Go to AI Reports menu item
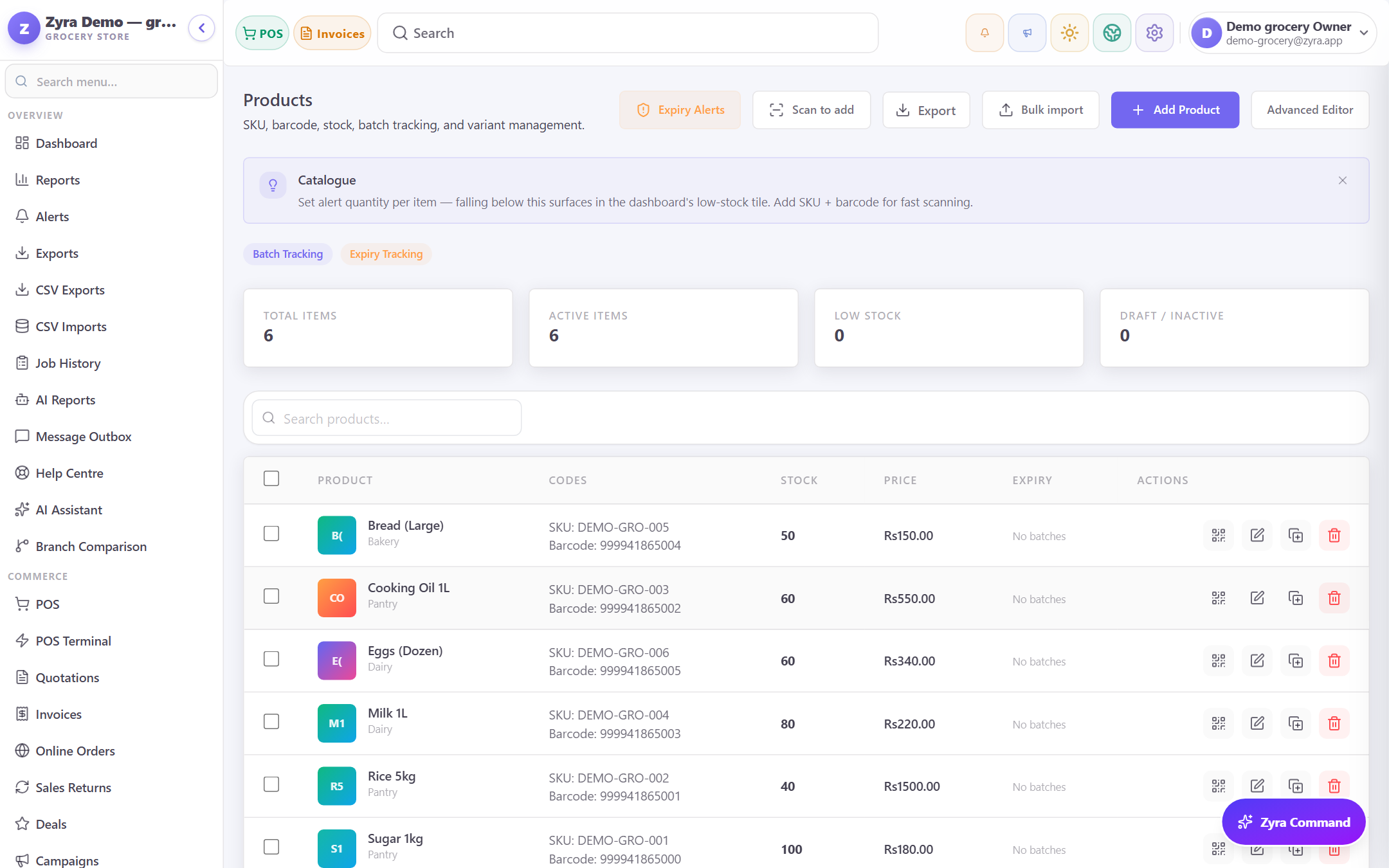This screenshot has width=1389, height=868. pyautogui.click(x=111, y=400)
